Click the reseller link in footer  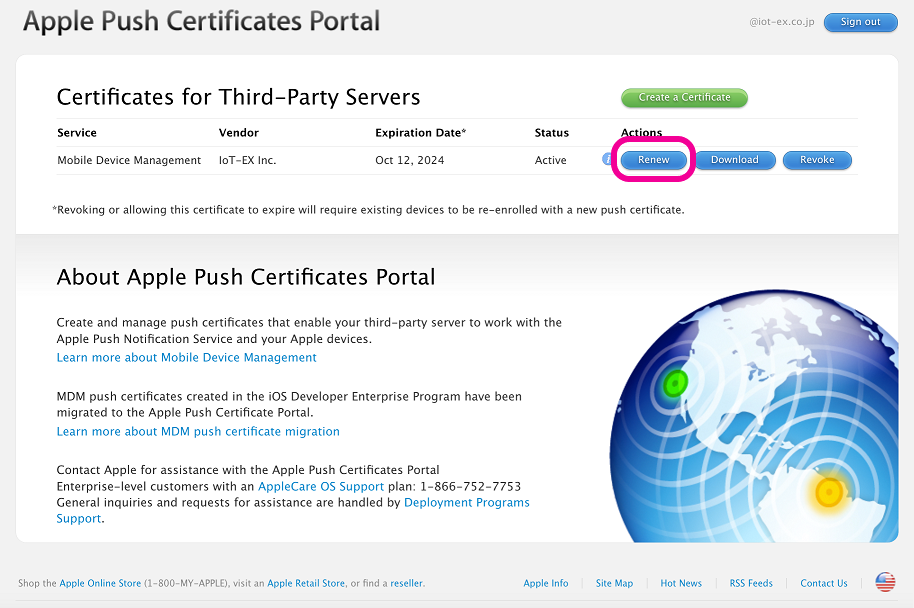point(406,583)
